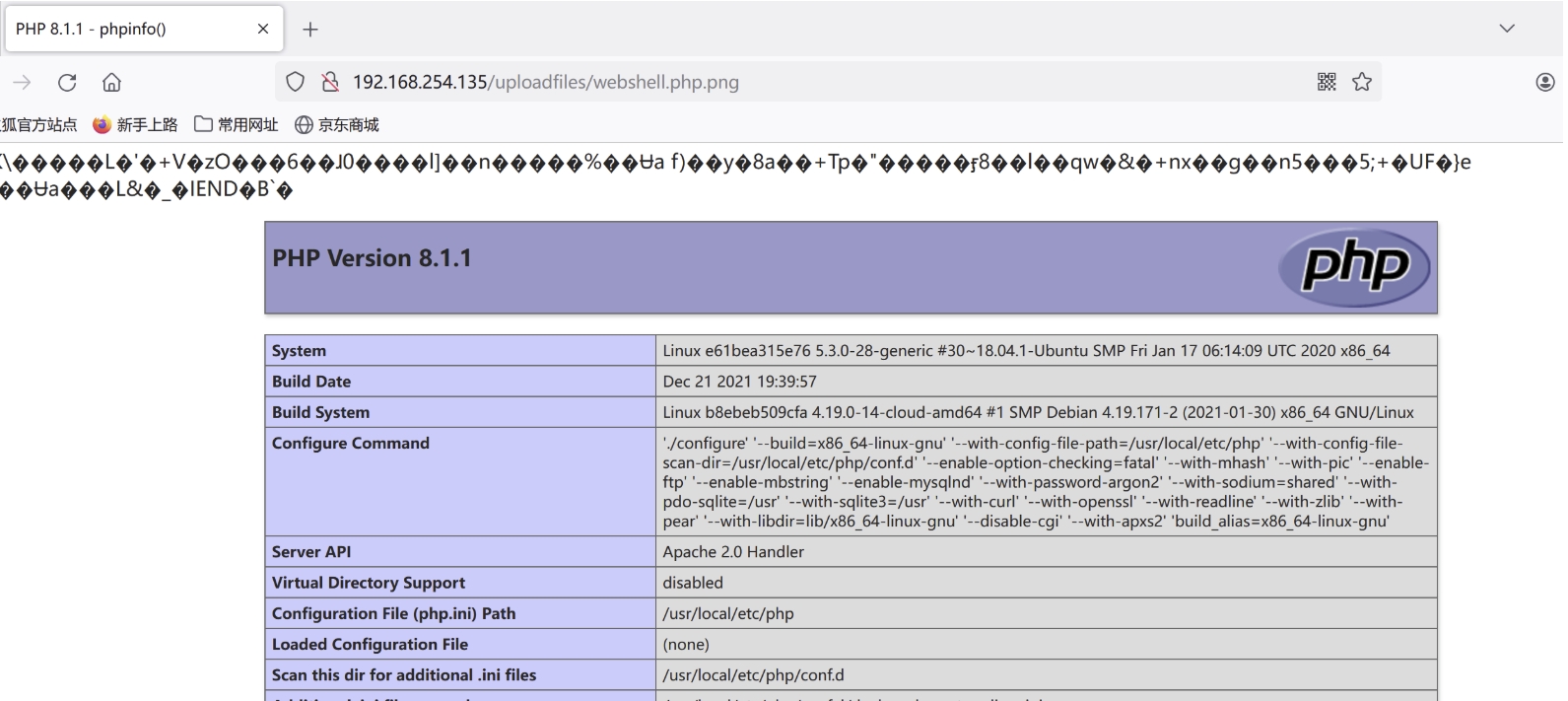Click the (none) value cell
Screen dimensions: 1568x701
1047,644
